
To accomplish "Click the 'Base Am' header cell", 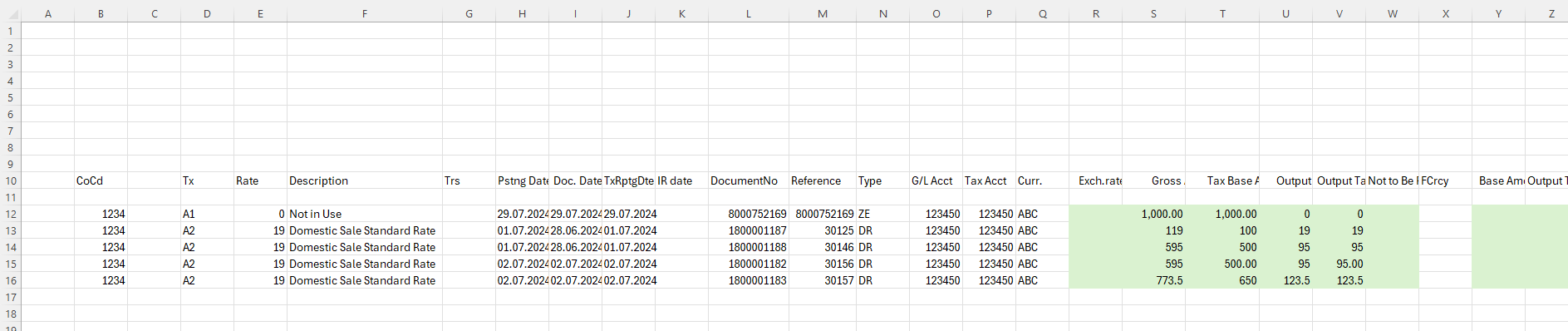I will click(1498, 180).
